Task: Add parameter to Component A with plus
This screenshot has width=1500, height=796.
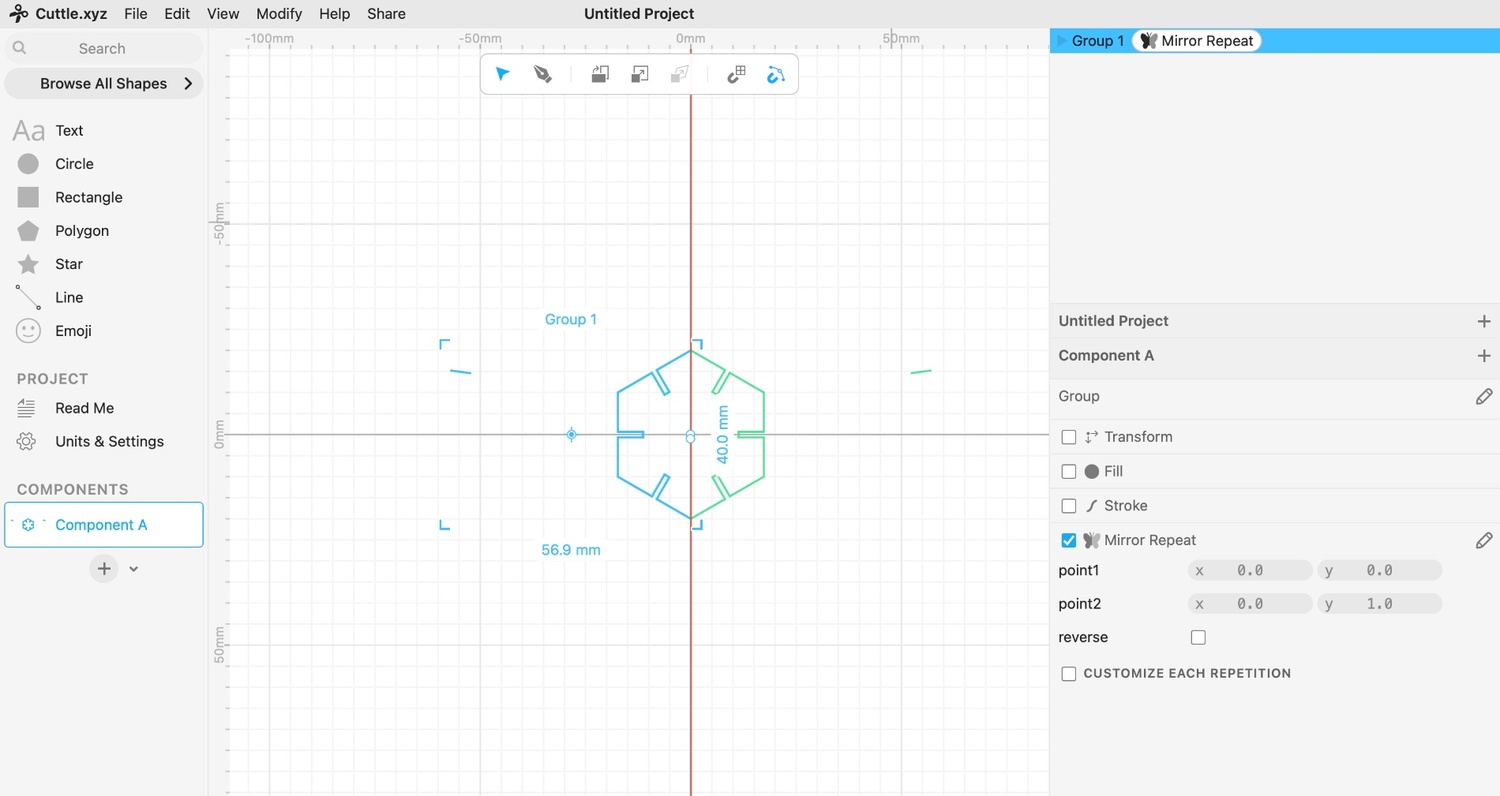Action: click(x=1484, y=356)
